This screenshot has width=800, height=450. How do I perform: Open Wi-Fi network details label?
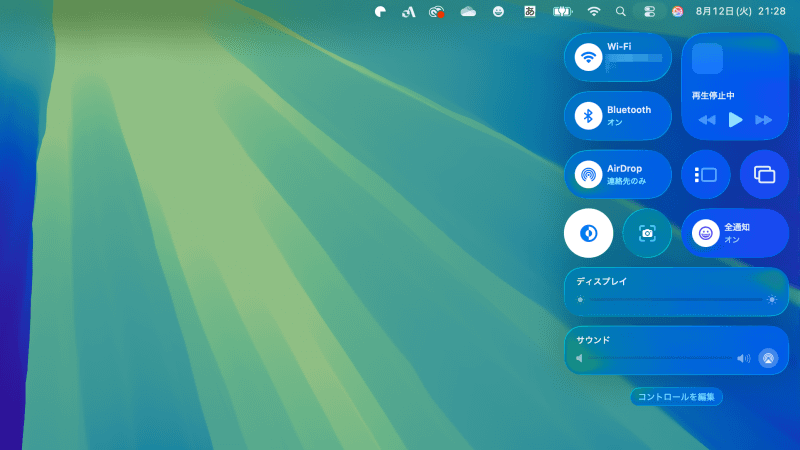634,57
